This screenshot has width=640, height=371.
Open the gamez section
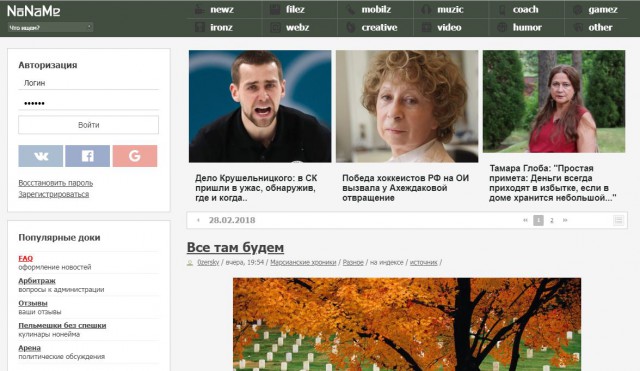tap(602, 9)
